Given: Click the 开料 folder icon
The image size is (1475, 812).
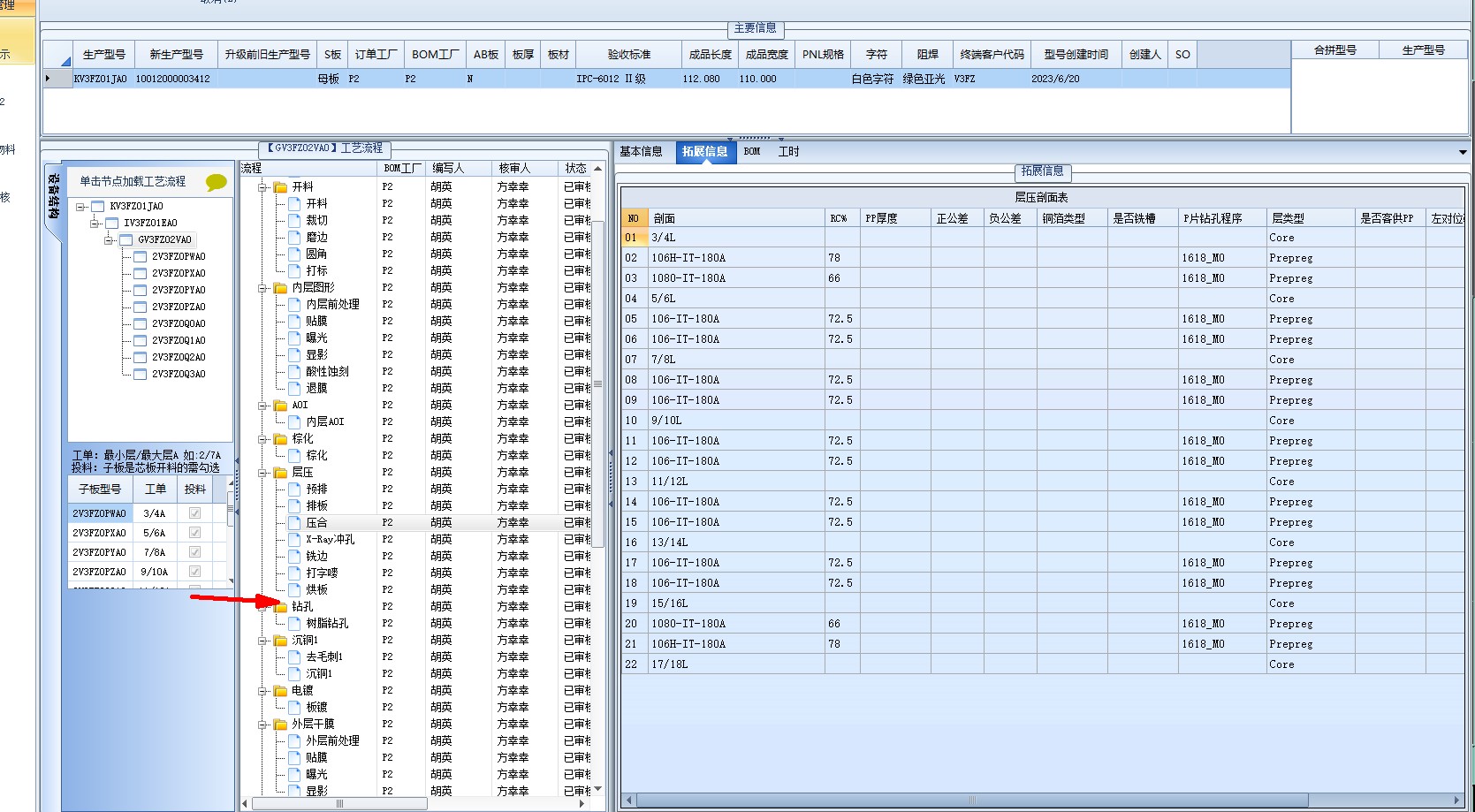Looking at the screenshot, I should [280, 187].
